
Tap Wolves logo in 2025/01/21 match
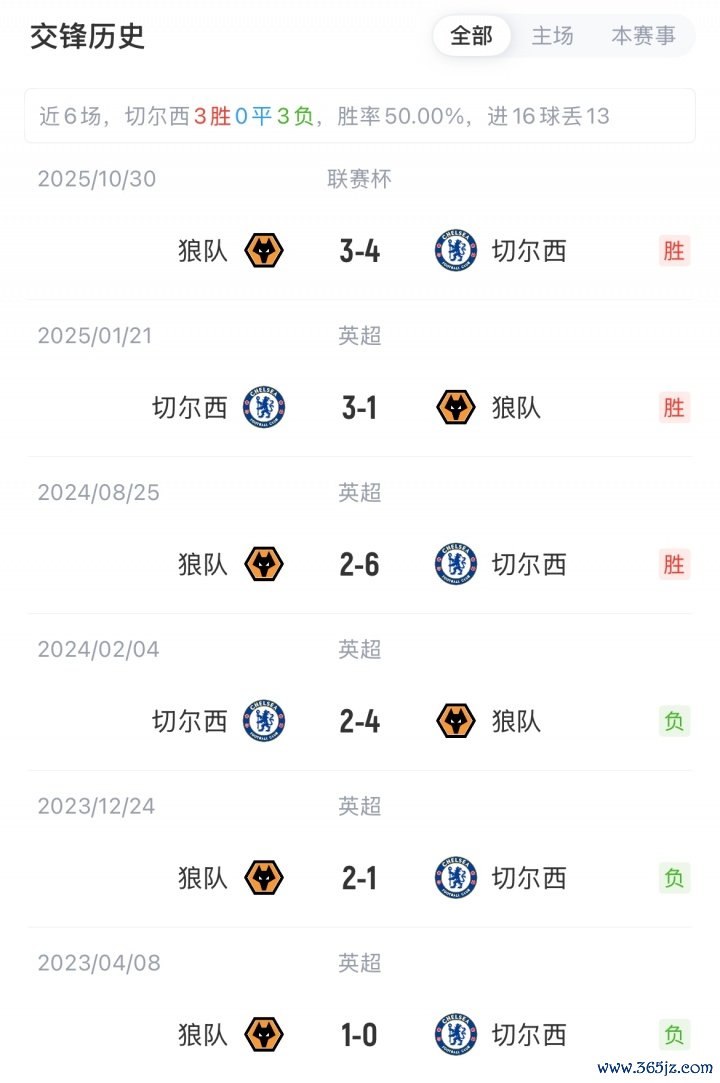[456, 407]
